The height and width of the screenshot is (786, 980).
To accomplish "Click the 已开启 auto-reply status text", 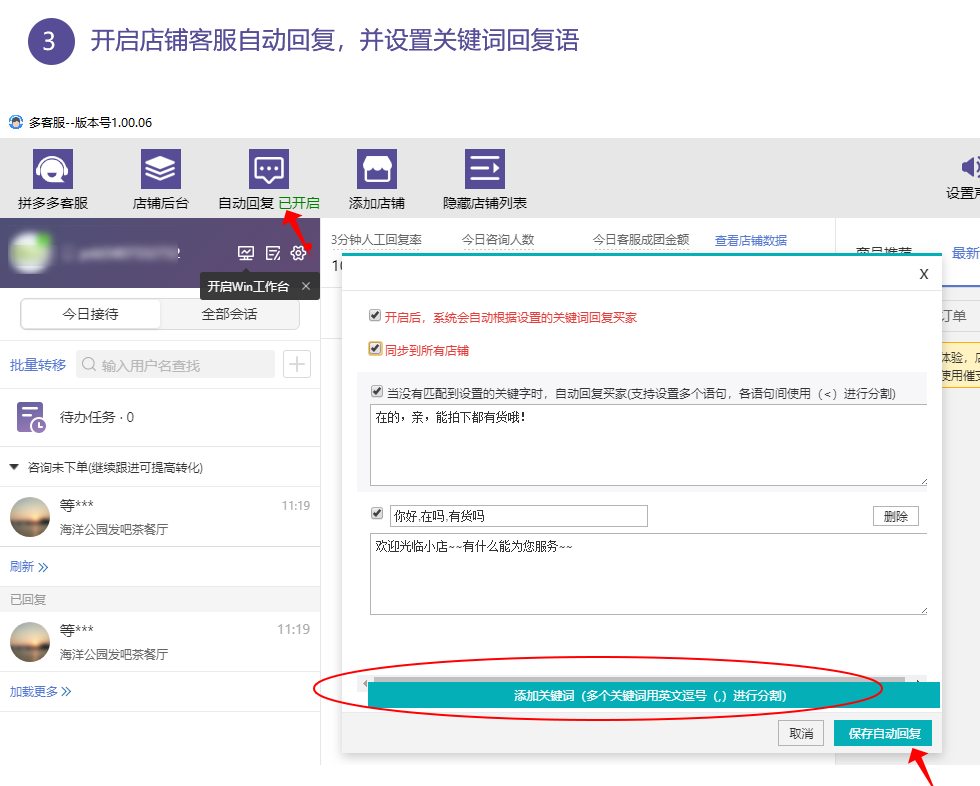I will 299,203.
